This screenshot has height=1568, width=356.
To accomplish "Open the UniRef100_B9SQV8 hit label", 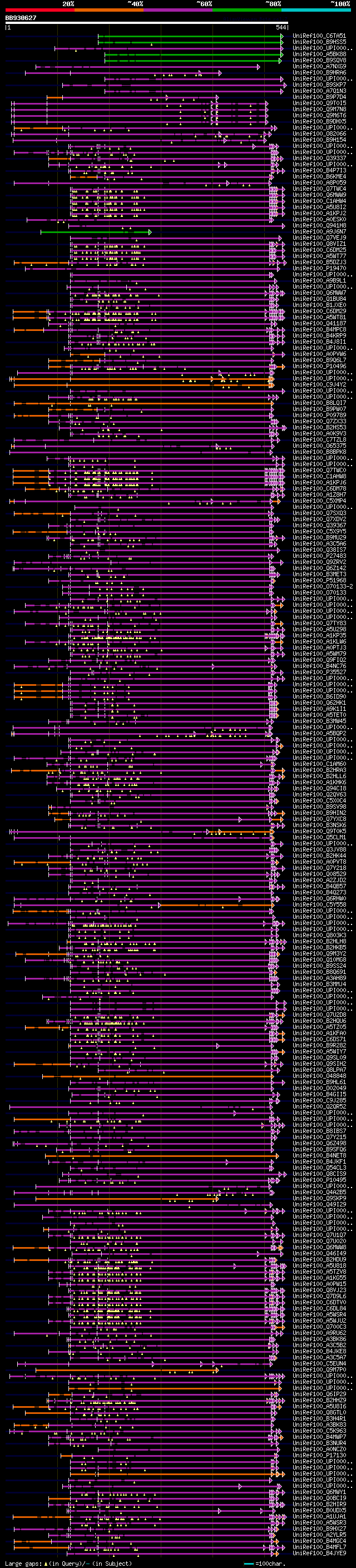I will pos(319,61).
